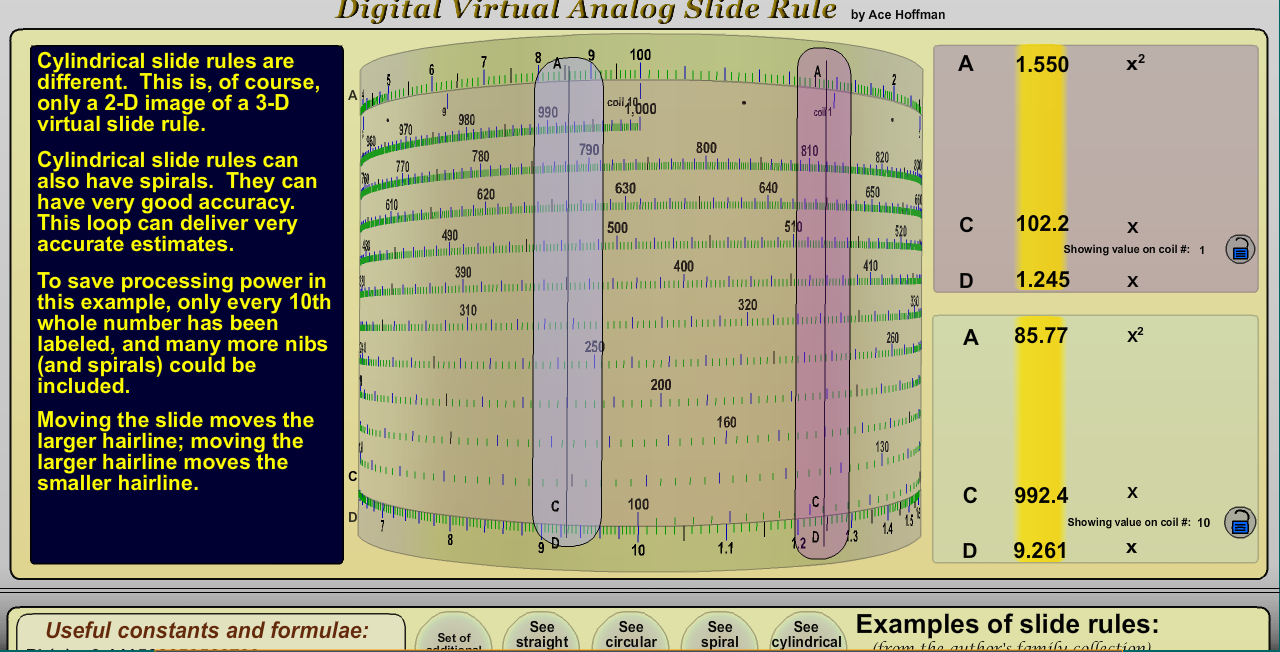Image resolution: width=1280 pixels, height=652 pixels.
Task: Select the A value 1.550 readout
Action: (1042, 64)
